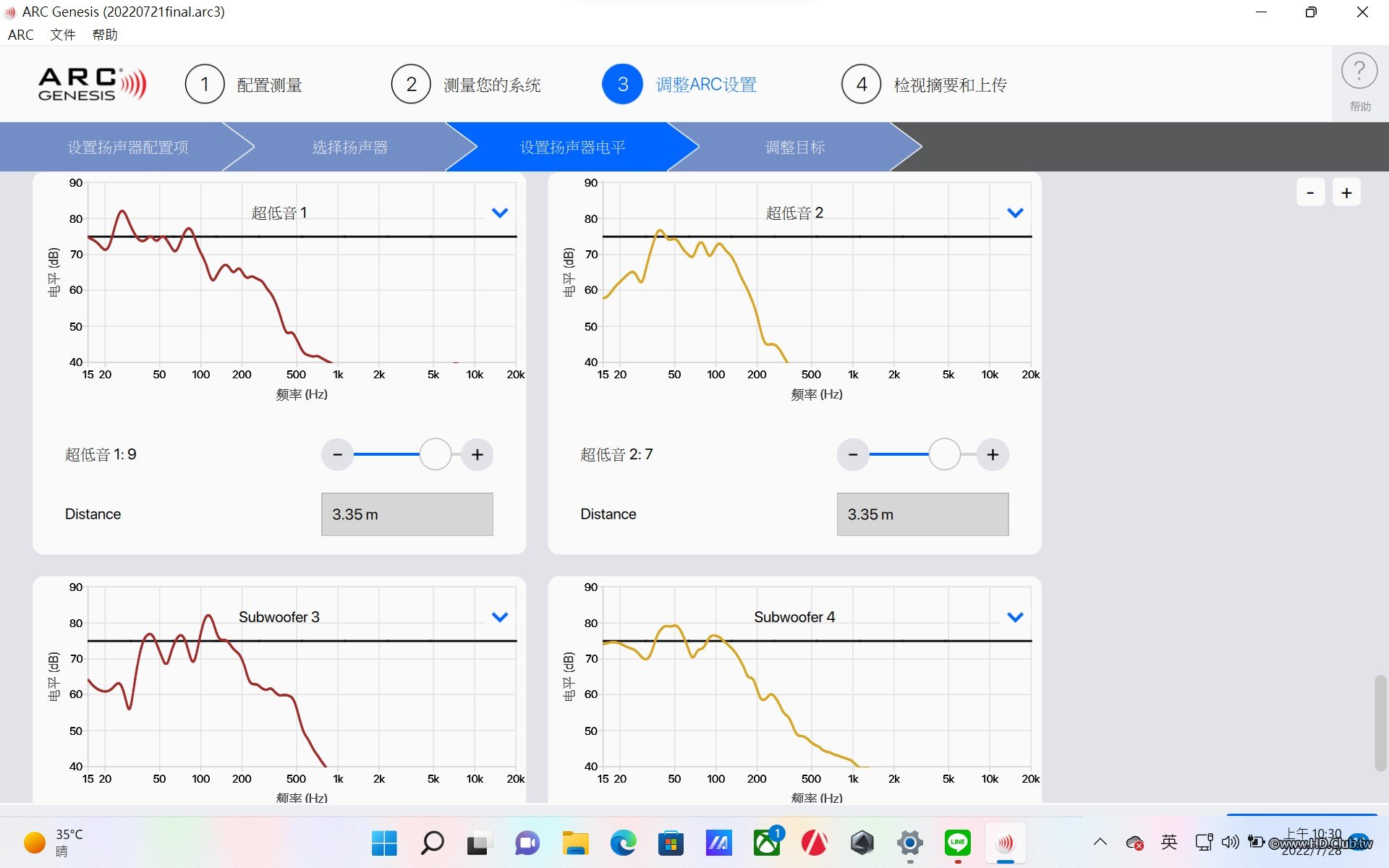The width and height of the screenshot is (1389, 868).
Task: Decrease 超低音 1 level with minus button
Action: (x=337, y=454)
